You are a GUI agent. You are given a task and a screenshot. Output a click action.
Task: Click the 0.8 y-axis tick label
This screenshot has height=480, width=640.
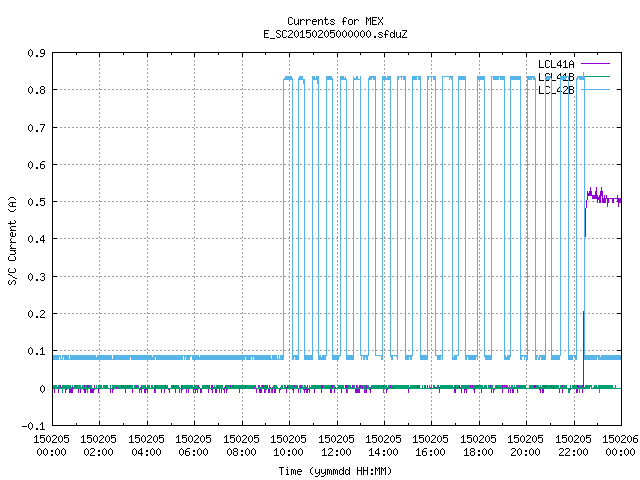(x=36, y=90)
